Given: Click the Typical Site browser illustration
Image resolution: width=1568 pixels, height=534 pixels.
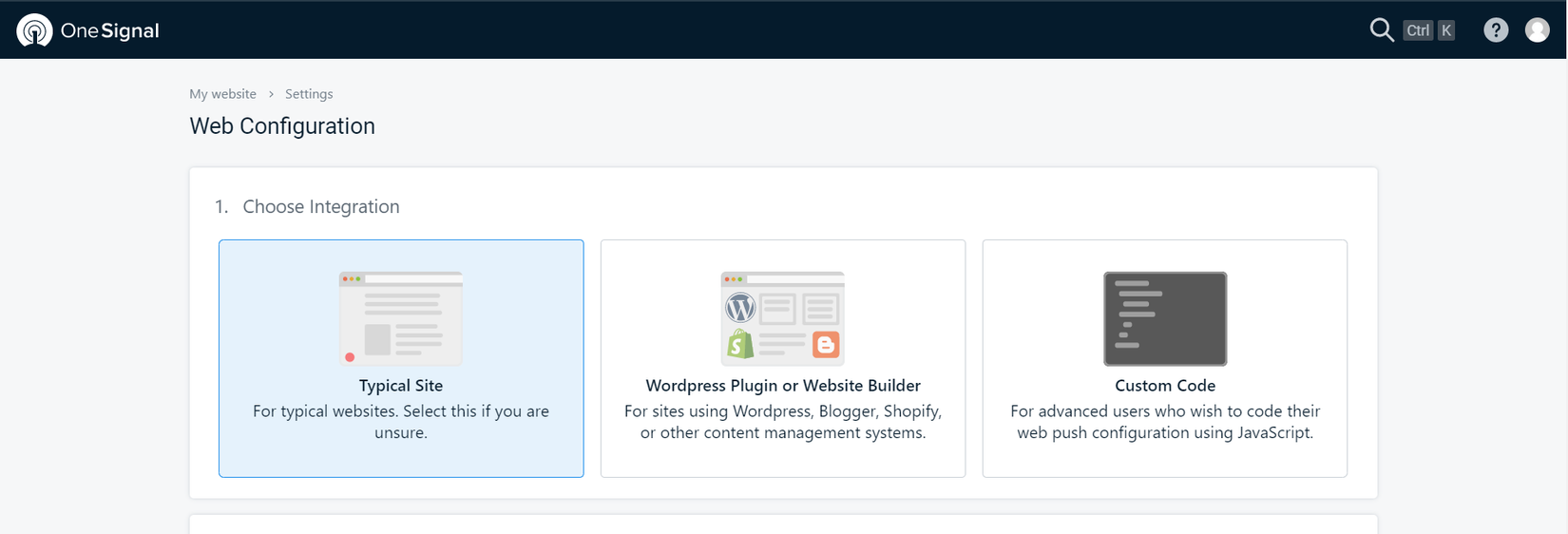Looking at the screenshot, I should [x=401, y=318].
